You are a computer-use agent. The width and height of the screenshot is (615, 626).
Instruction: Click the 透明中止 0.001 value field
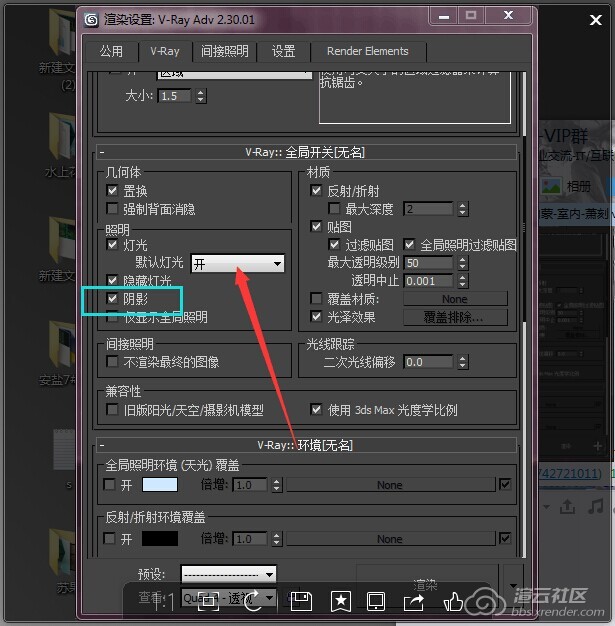429,281
